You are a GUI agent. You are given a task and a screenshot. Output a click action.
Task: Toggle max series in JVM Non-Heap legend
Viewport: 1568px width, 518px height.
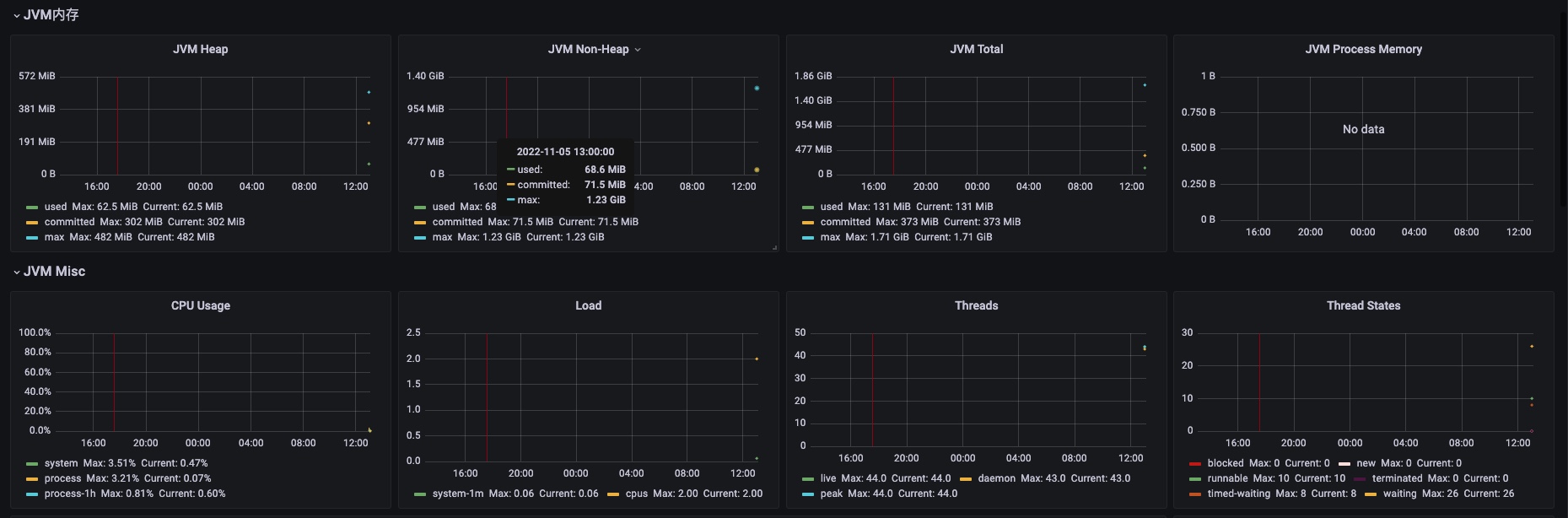click(442, 237)
